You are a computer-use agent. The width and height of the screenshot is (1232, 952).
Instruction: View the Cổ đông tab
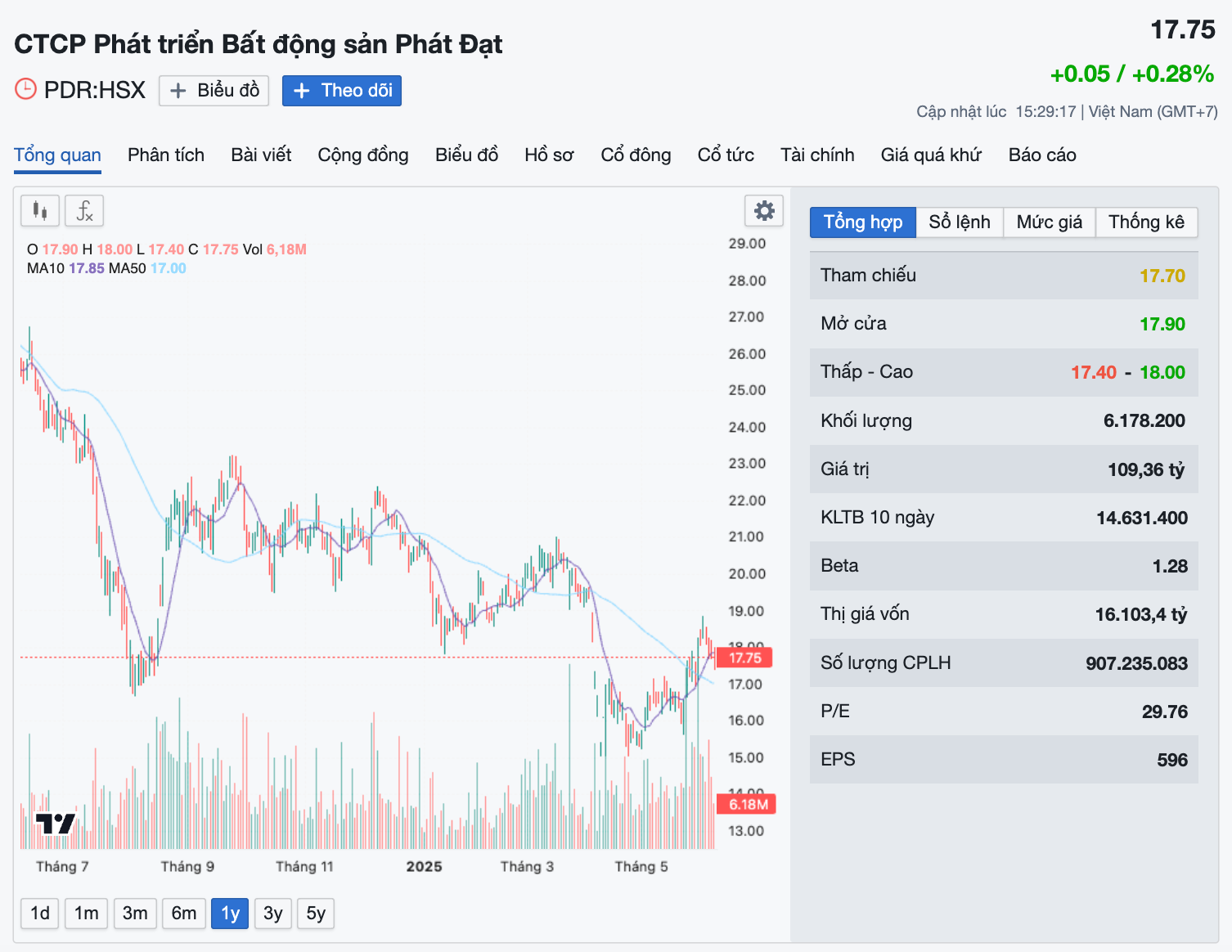click(x=636, y=155)
